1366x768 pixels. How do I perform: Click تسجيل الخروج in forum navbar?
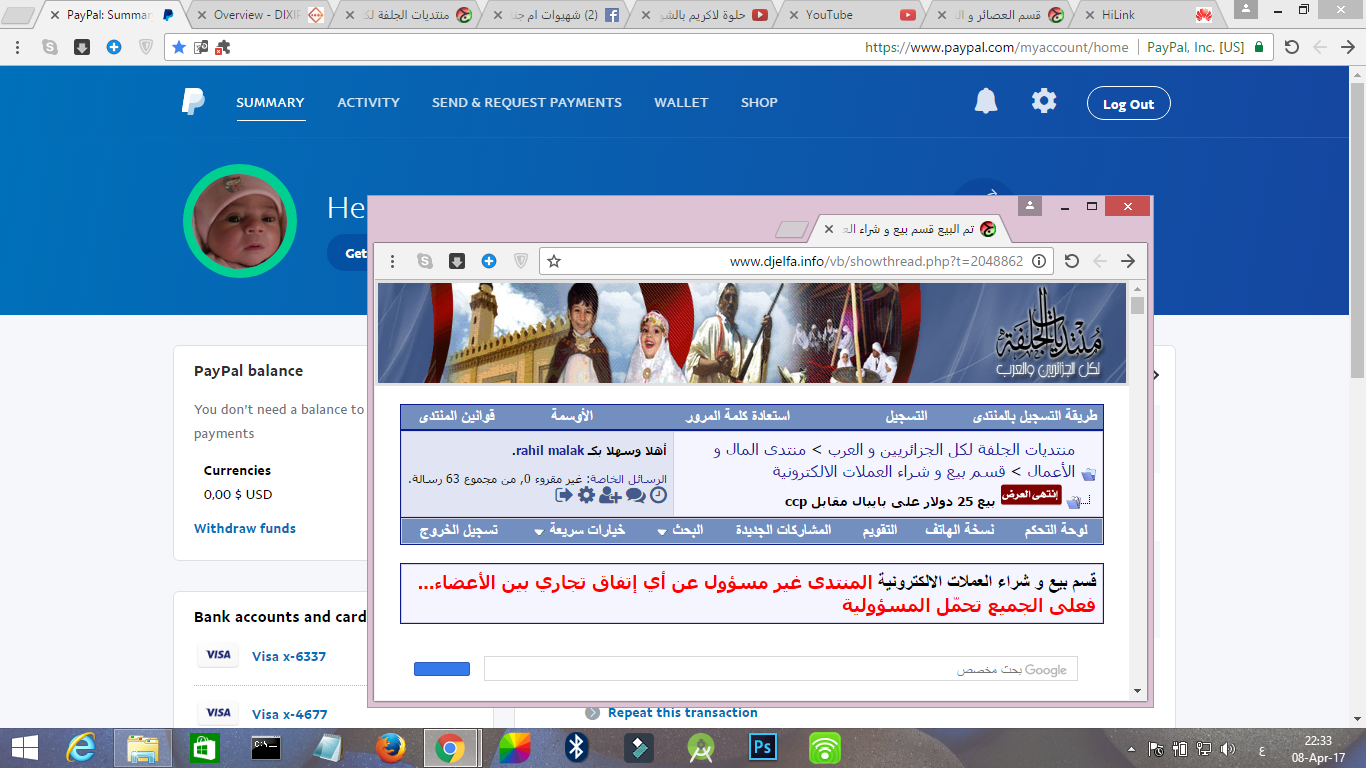tap(458, 530)
